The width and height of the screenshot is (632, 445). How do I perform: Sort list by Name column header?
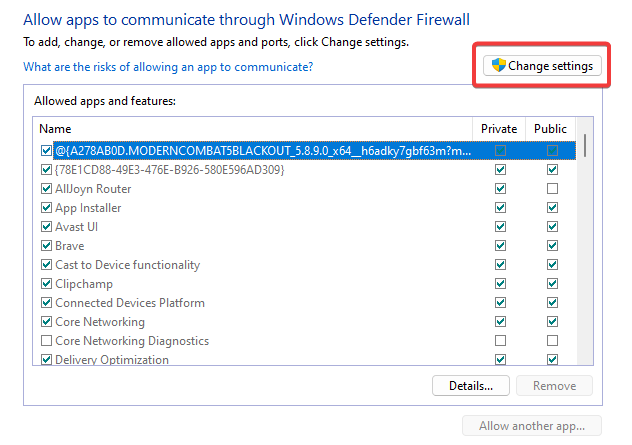[x=250, y=129]
